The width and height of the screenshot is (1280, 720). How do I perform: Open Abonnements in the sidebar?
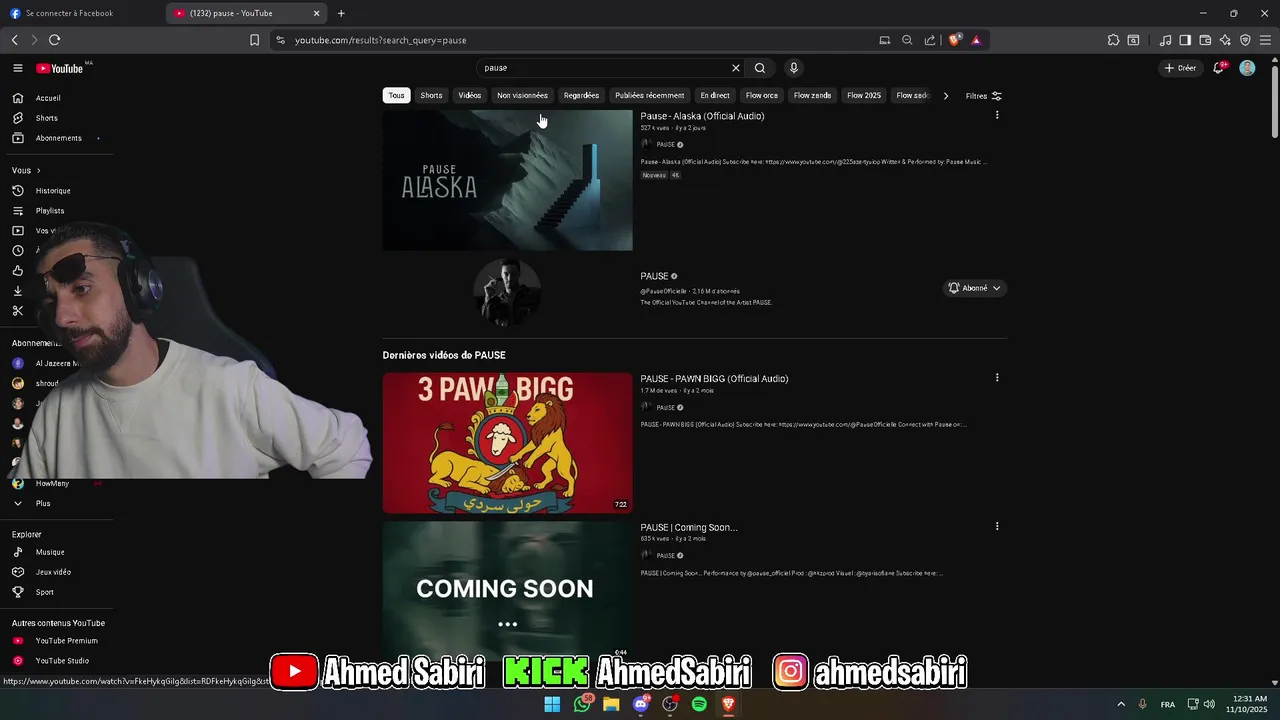click(56, 138)
